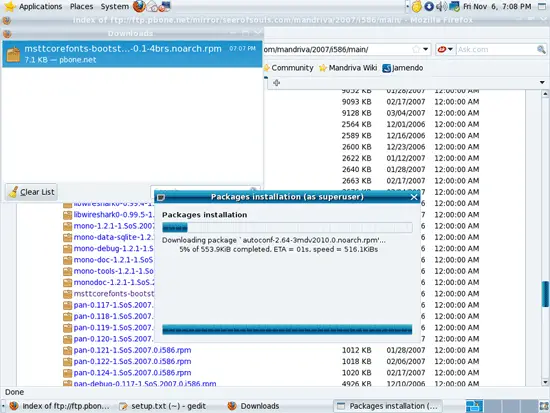Click the vertical scrollbar thumb in Firefox
The image size is (550, 413).
pos(545,294)
